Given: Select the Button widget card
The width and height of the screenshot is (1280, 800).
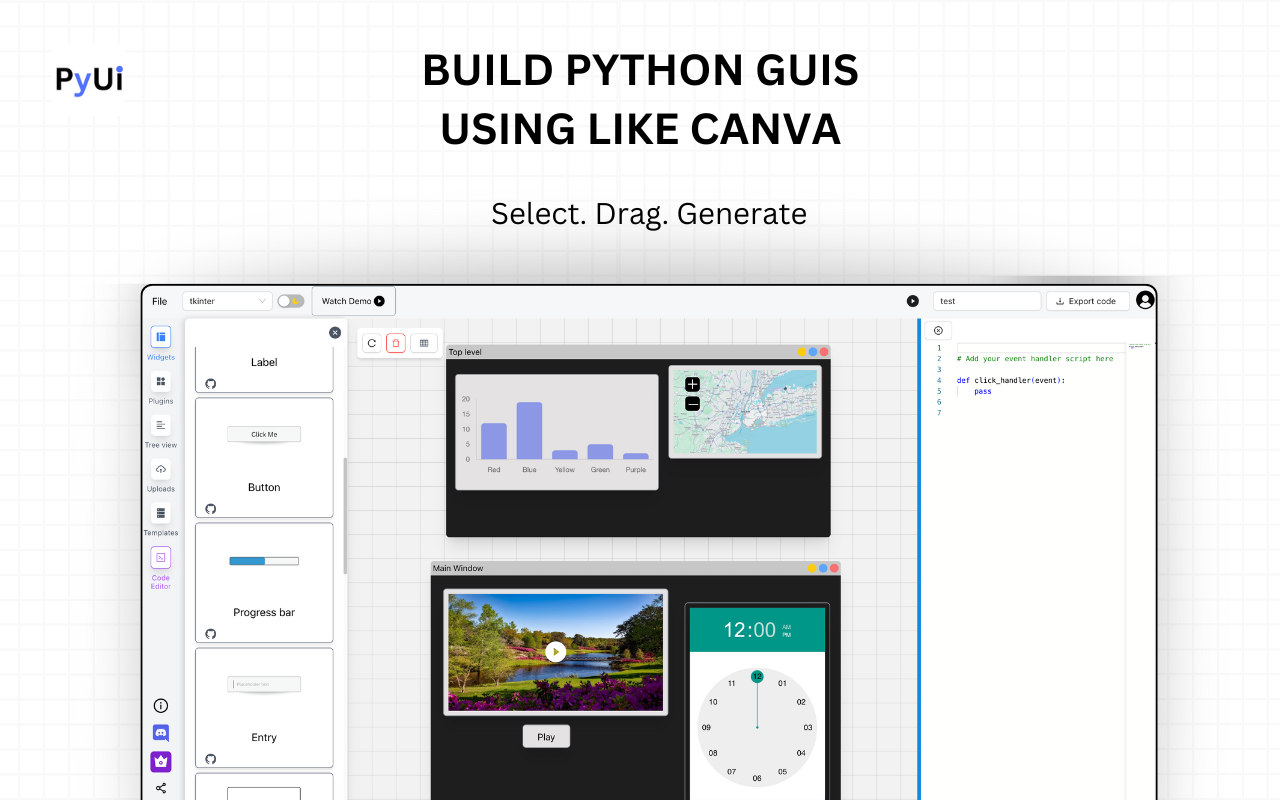Looking at the screenshot, I should pos(264,458).
